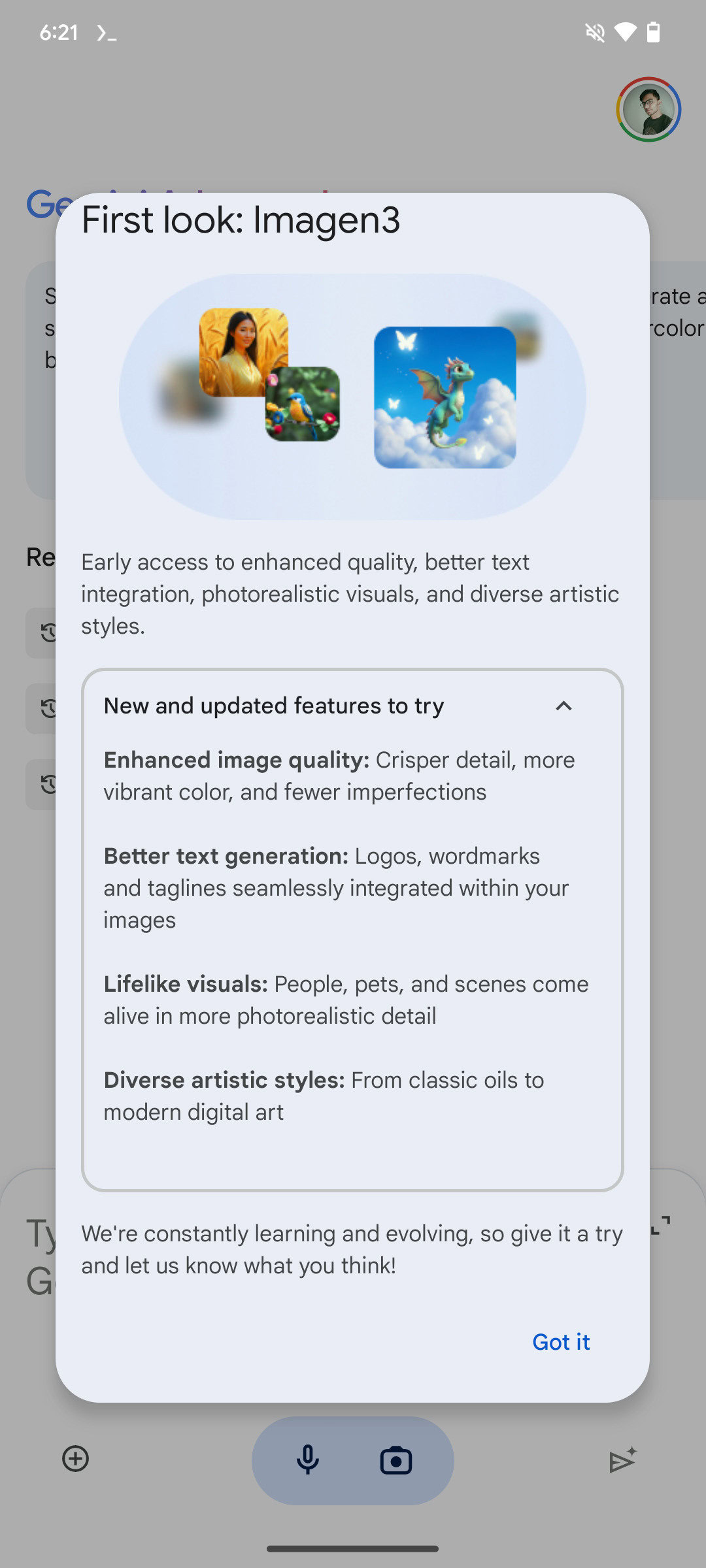Tap the Got it button
This screenshot has height=1568, width=706.
pos(561,1342)
